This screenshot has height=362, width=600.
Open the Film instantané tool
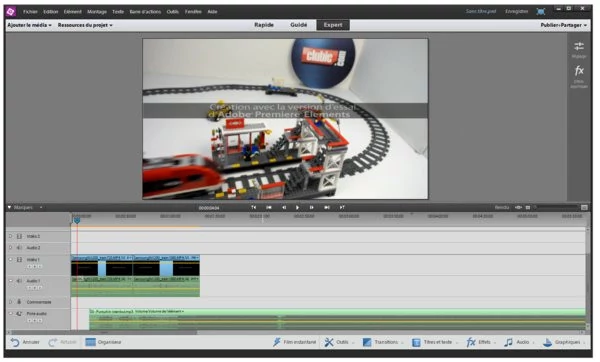coord(294,342)
